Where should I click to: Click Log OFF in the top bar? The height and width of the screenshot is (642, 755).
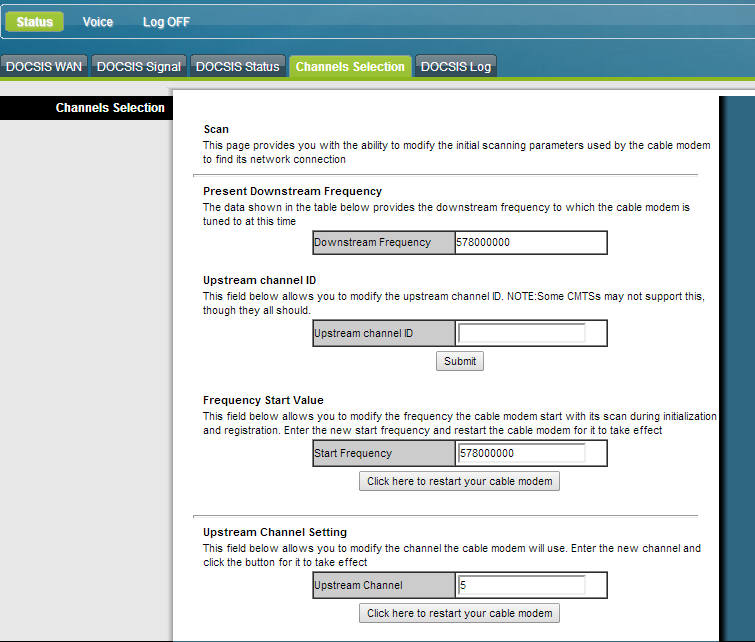click(166, 22)
